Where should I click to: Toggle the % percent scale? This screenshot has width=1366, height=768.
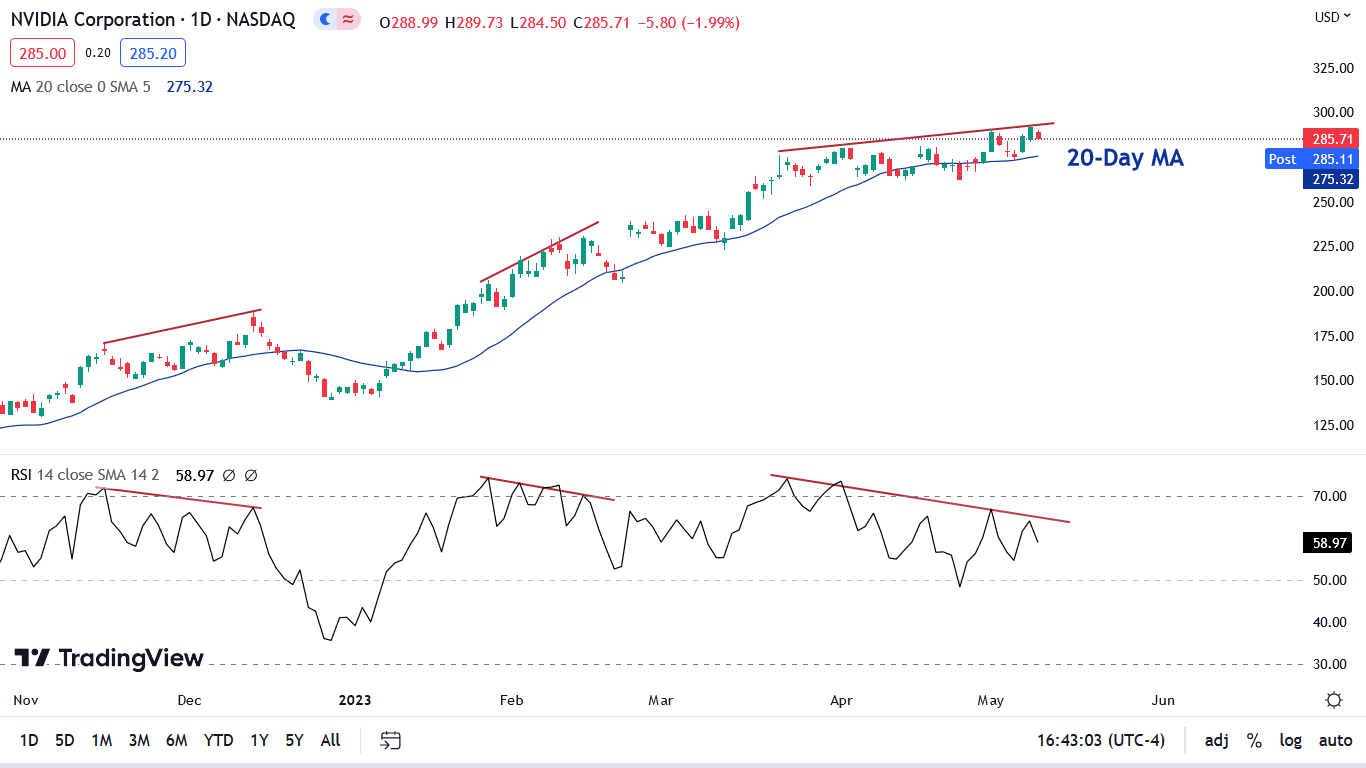pos(1254,740)
